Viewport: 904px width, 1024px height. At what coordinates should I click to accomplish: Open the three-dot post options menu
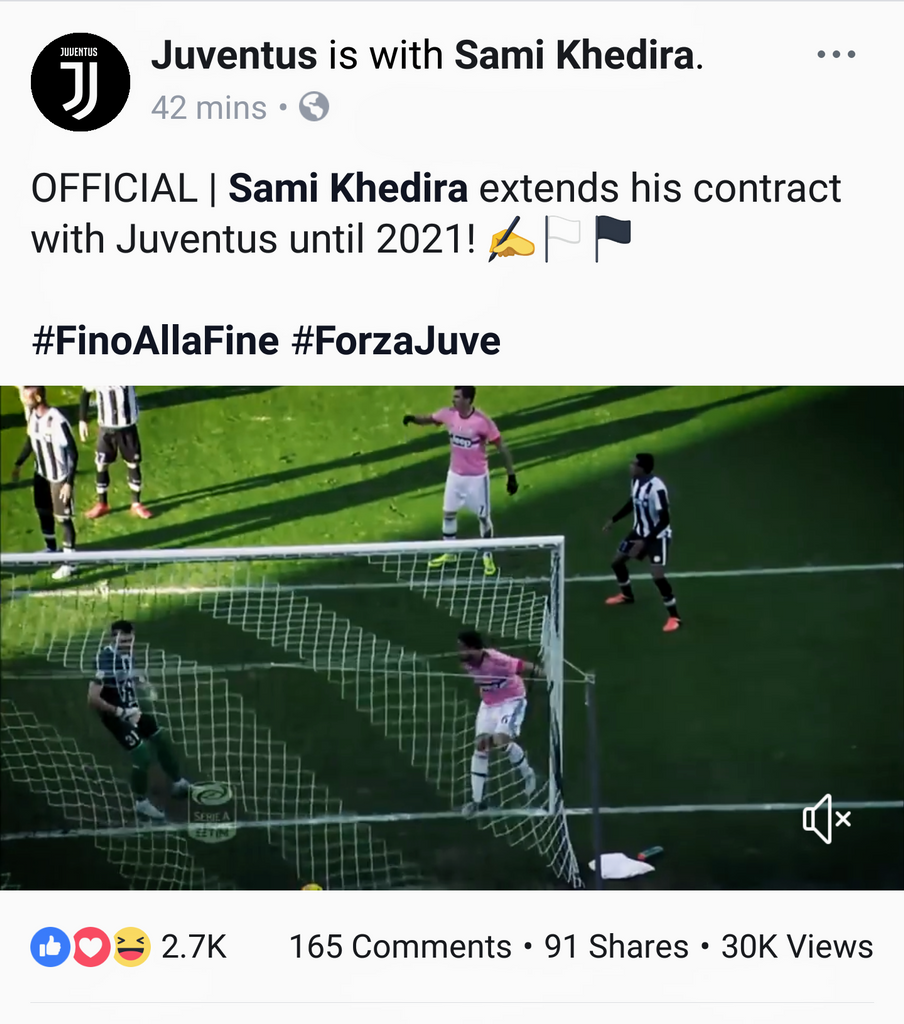836,54
